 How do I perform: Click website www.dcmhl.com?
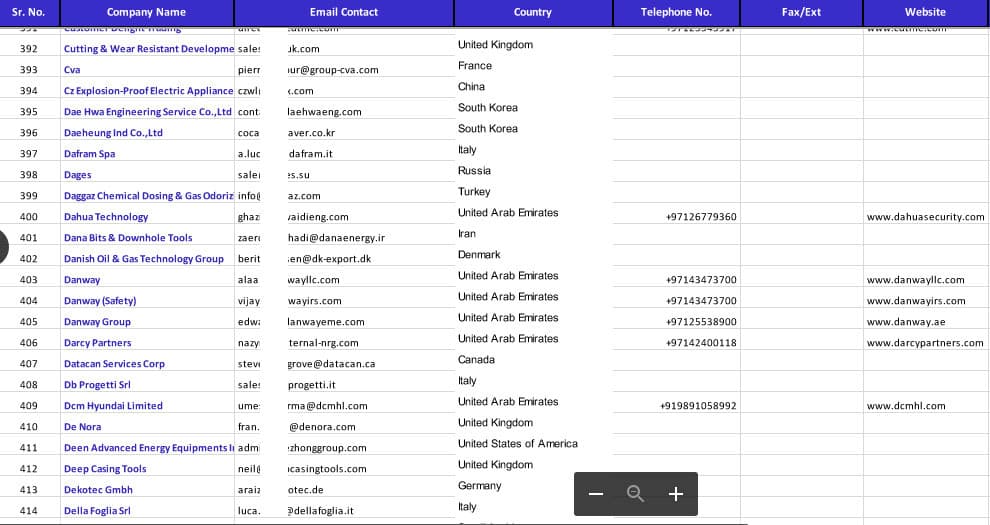tap(906, 406)
